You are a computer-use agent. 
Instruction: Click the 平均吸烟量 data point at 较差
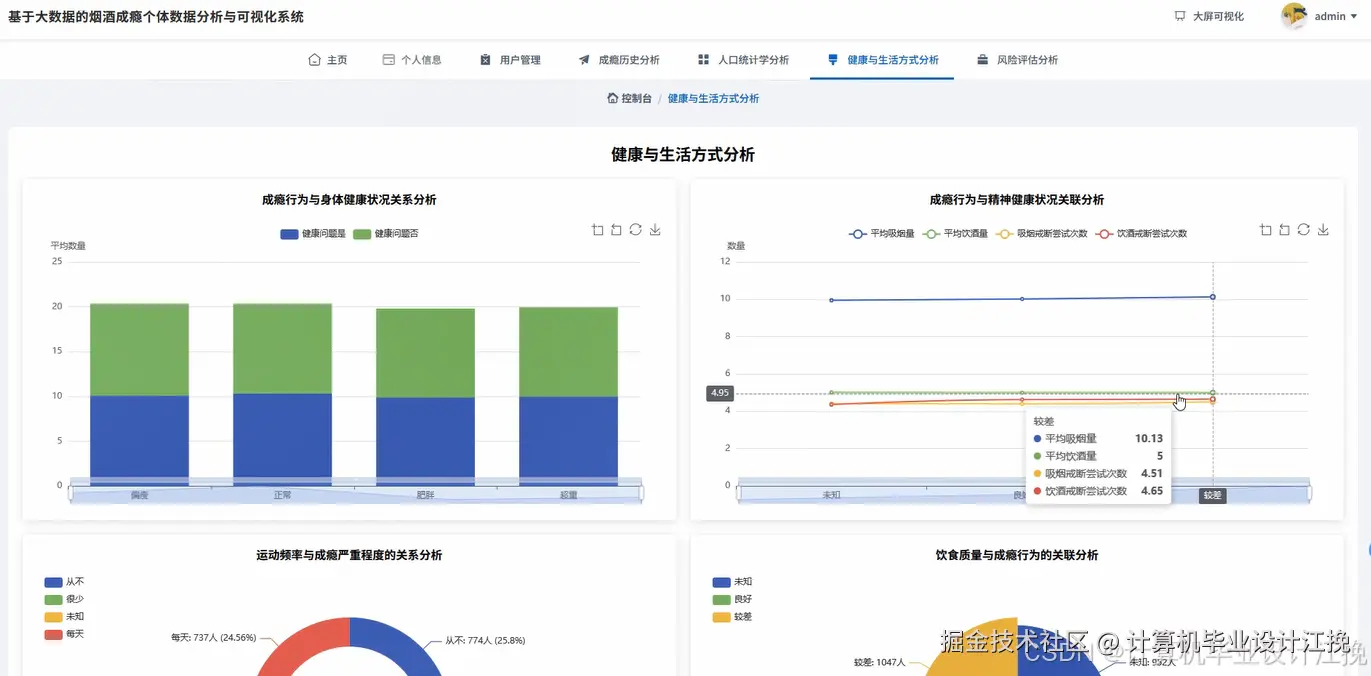pos(1213,297)
